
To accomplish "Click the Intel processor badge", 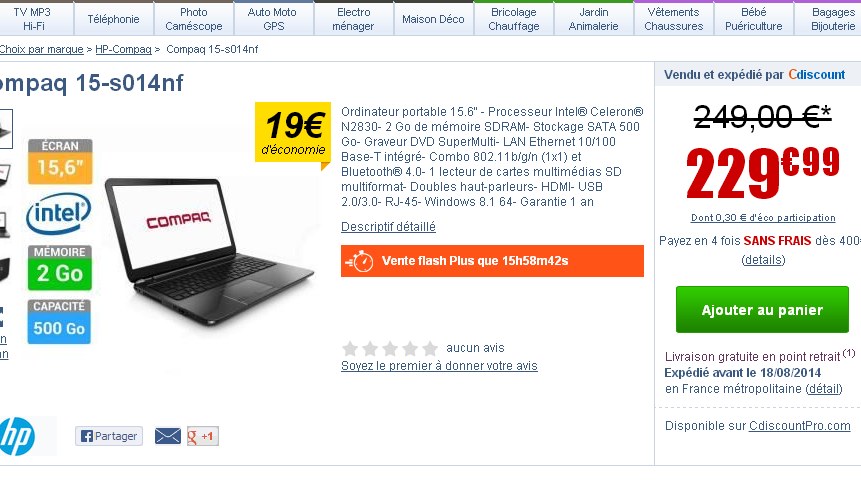I will 59,214.
